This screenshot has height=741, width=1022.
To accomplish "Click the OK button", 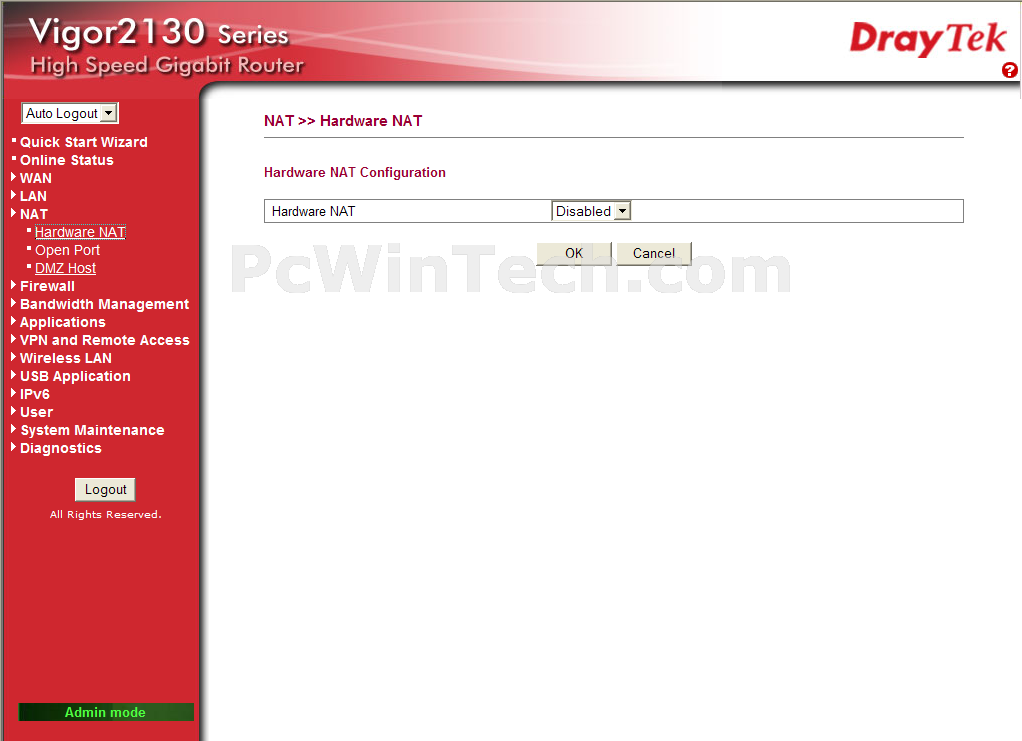I will (574, 254).
